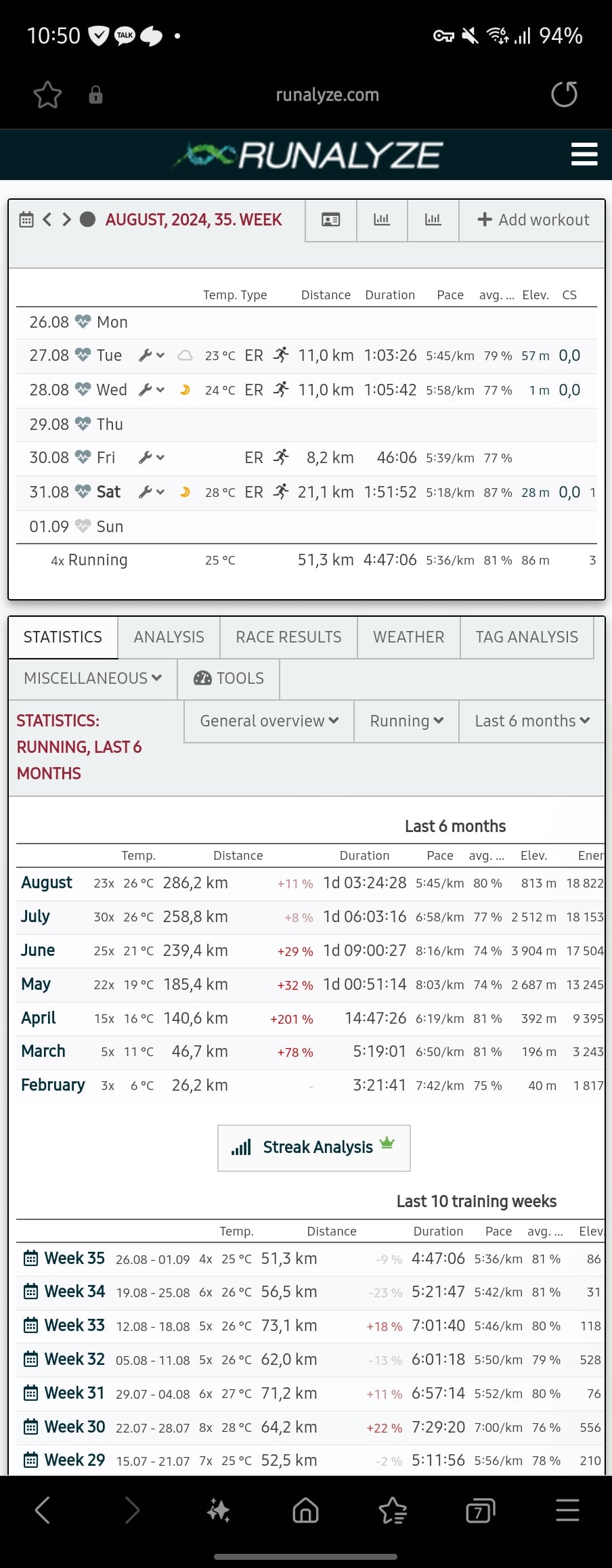This screenshot has width=612, height=1568.
Task: Switch to the Race Results tab
Action: (288, 637)
